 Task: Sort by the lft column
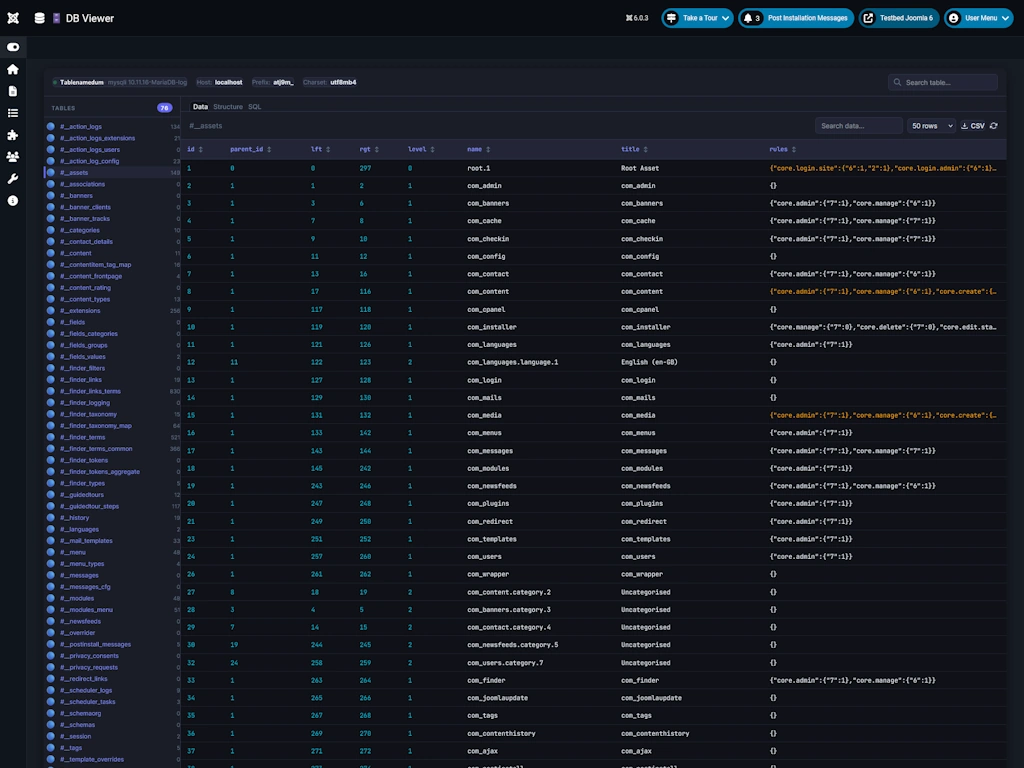pos(320,150)
